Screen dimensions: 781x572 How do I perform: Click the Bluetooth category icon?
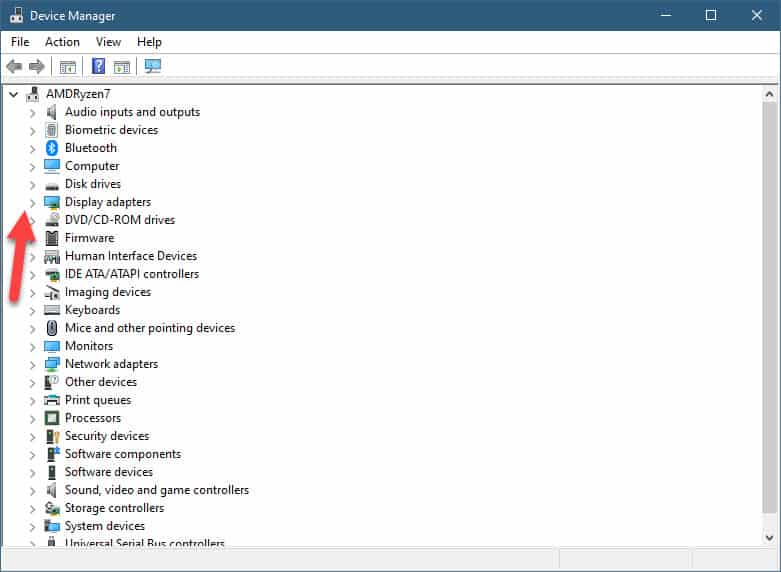pyautogui.click(x=52, y=148)
